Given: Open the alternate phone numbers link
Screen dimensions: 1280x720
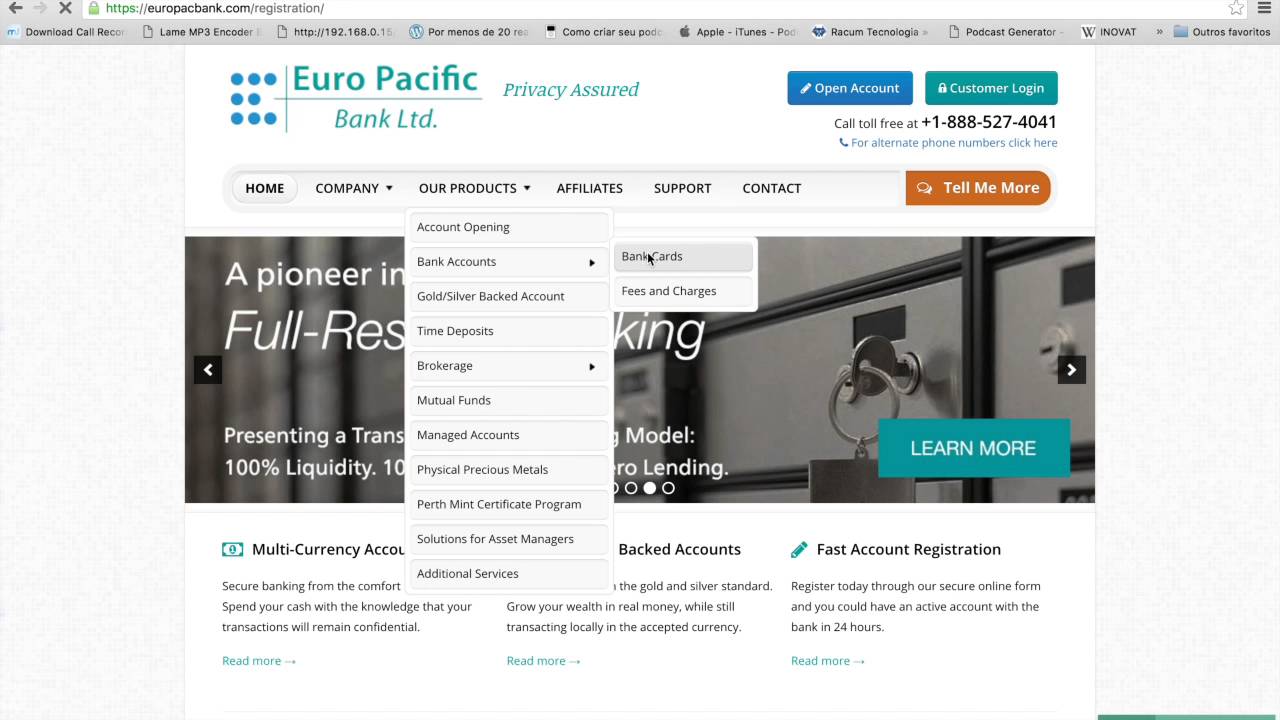Looking at the screenshot, I should 954,143.
